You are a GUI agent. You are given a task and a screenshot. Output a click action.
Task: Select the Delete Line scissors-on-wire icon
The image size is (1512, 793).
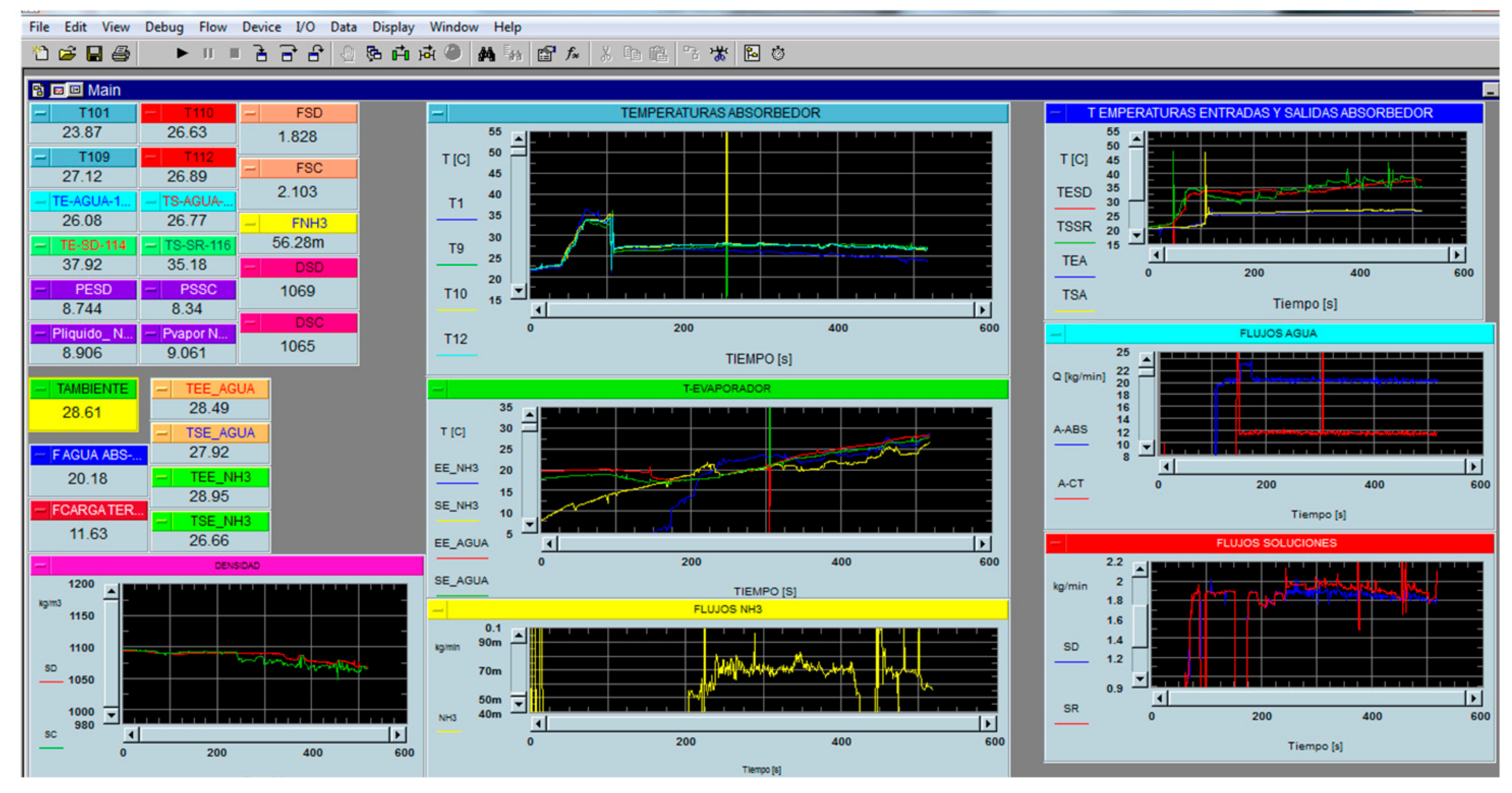click(718, 54)
